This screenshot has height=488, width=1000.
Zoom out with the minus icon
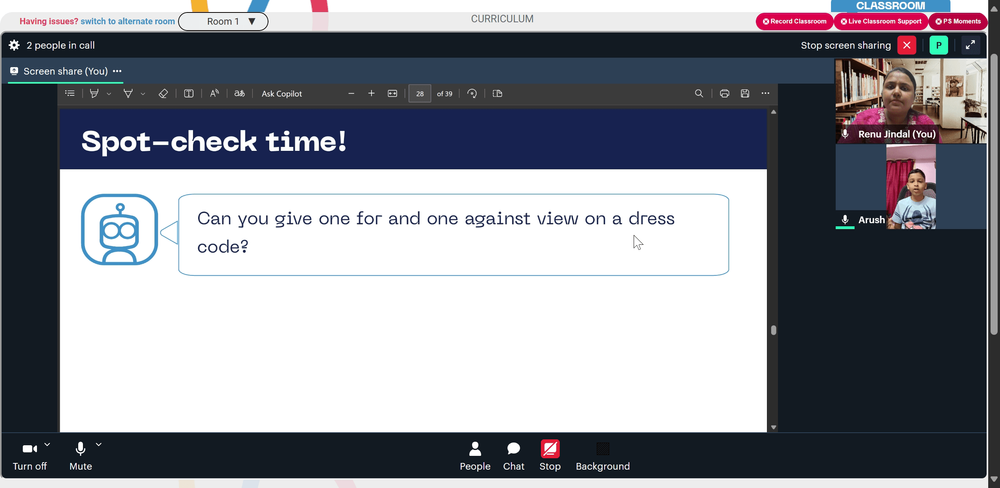(351, 94)
